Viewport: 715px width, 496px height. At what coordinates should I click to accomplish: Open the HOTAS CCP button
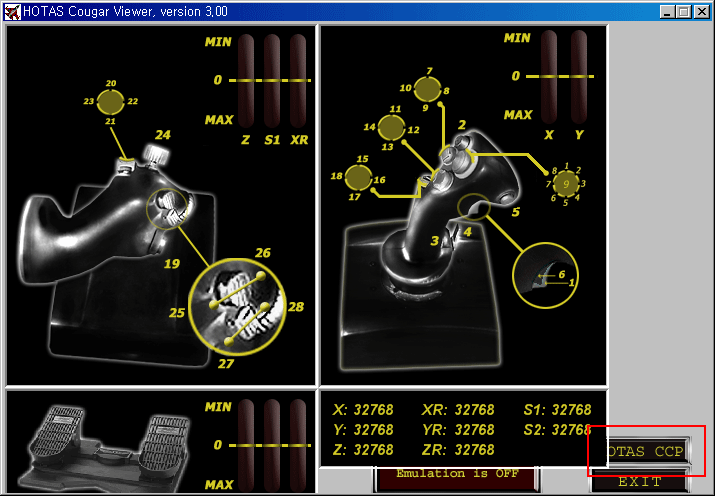647,451
